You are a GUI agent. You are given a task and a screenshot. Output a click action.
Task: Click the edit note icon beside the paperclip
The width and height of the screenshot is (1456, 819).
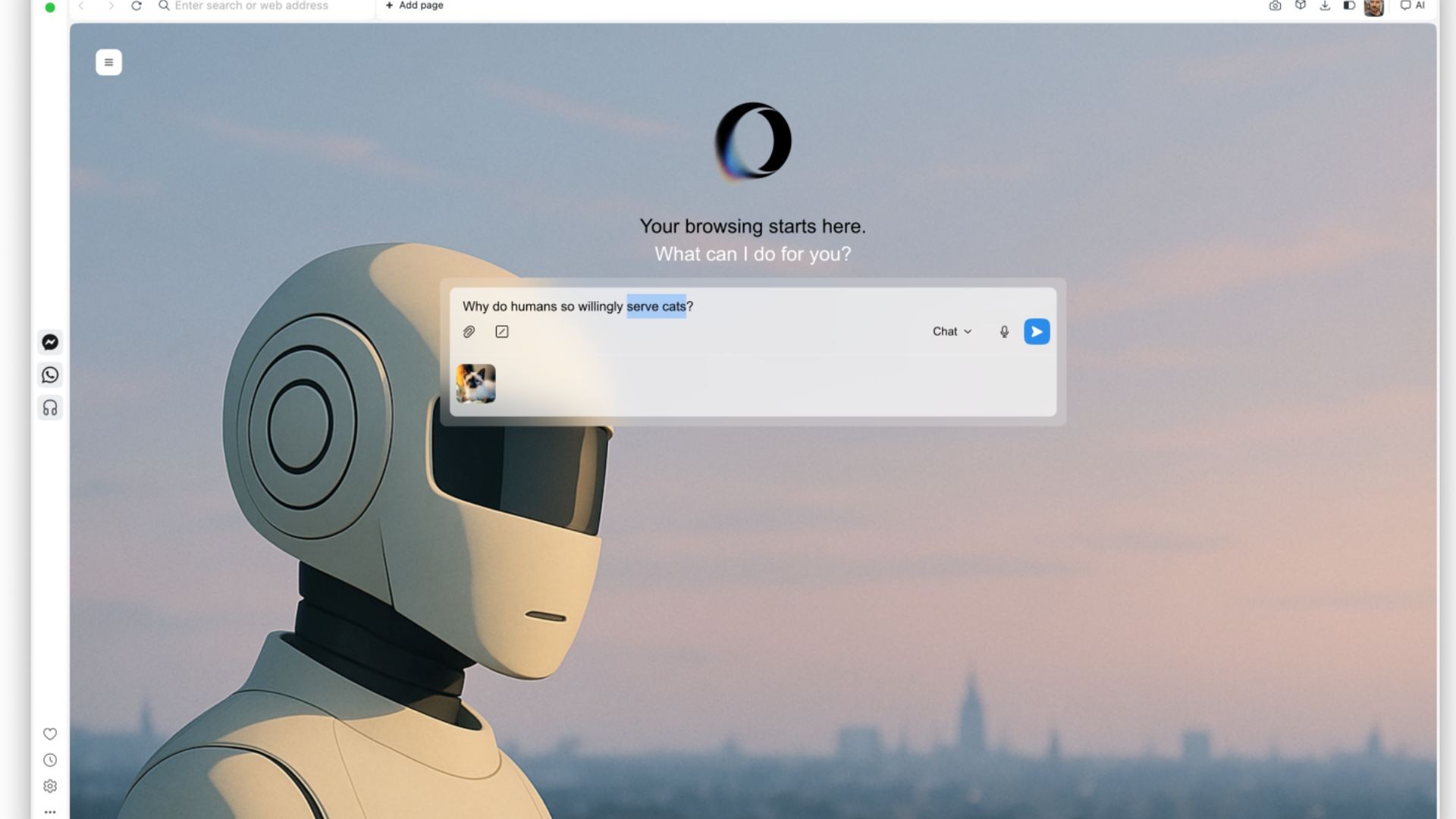(502, 331)
